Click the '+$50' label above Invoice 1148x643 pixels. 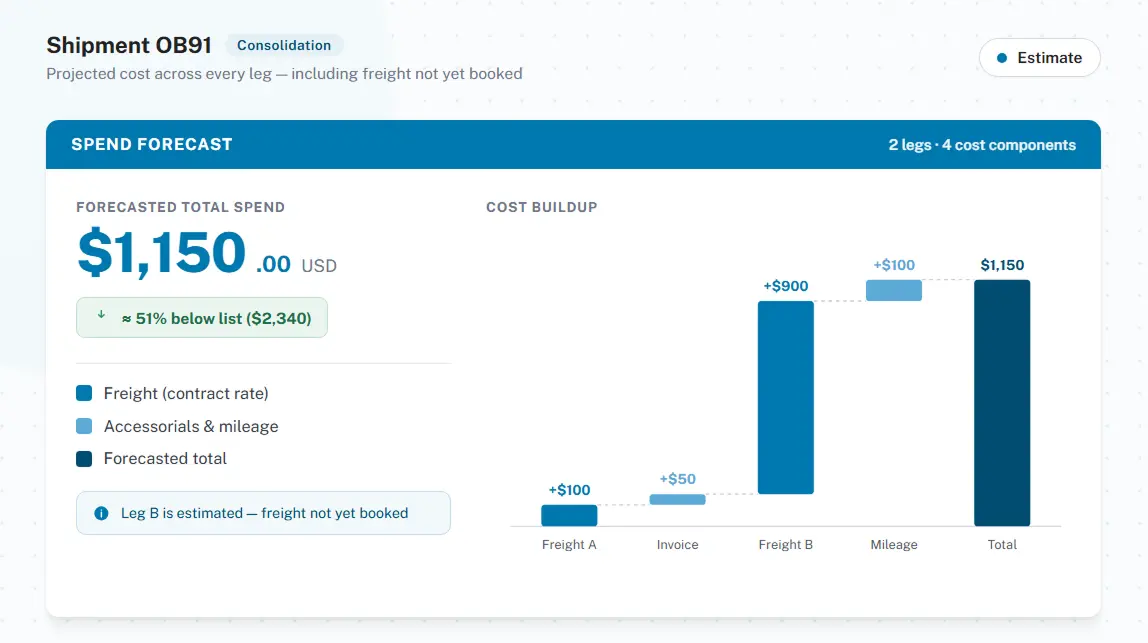pos(677,479)
